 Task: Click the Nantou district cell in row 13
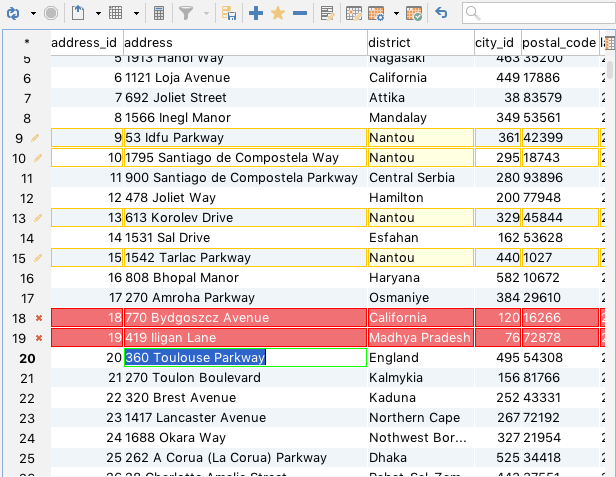pyautogui.click(x=420, y=217)
